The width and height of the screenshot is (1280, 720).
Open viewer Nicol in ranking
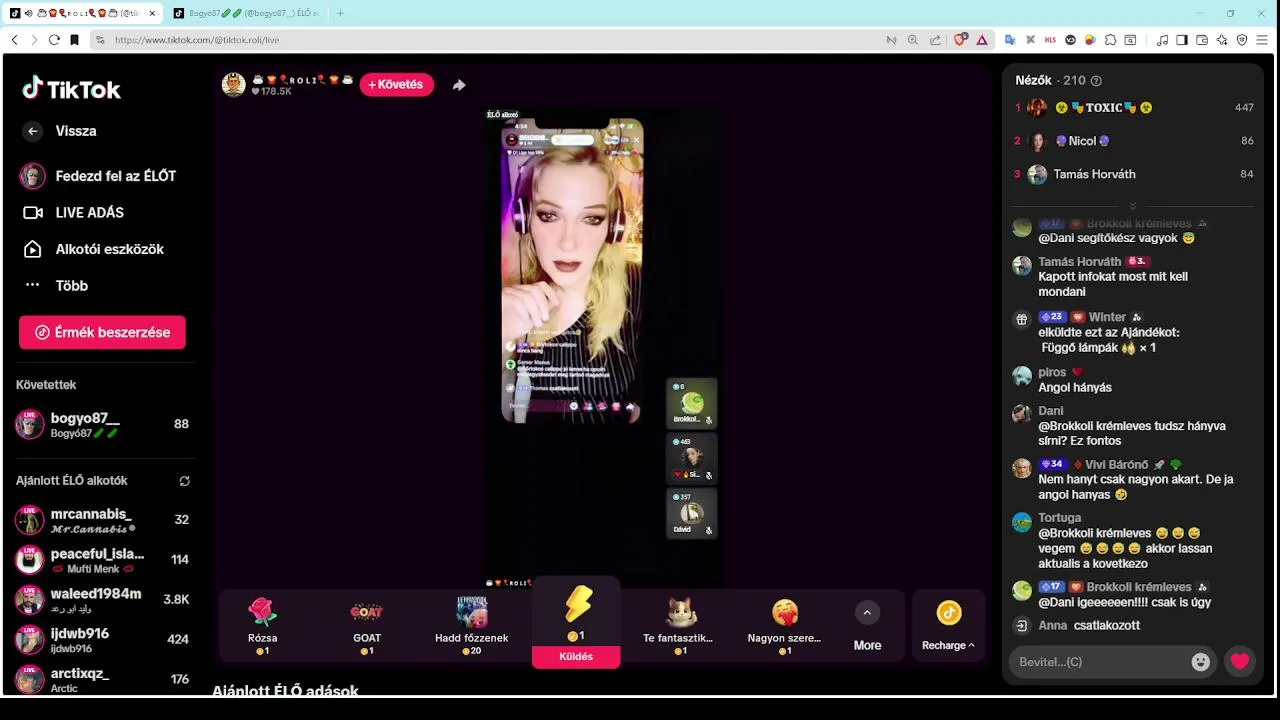[1134, 141]
